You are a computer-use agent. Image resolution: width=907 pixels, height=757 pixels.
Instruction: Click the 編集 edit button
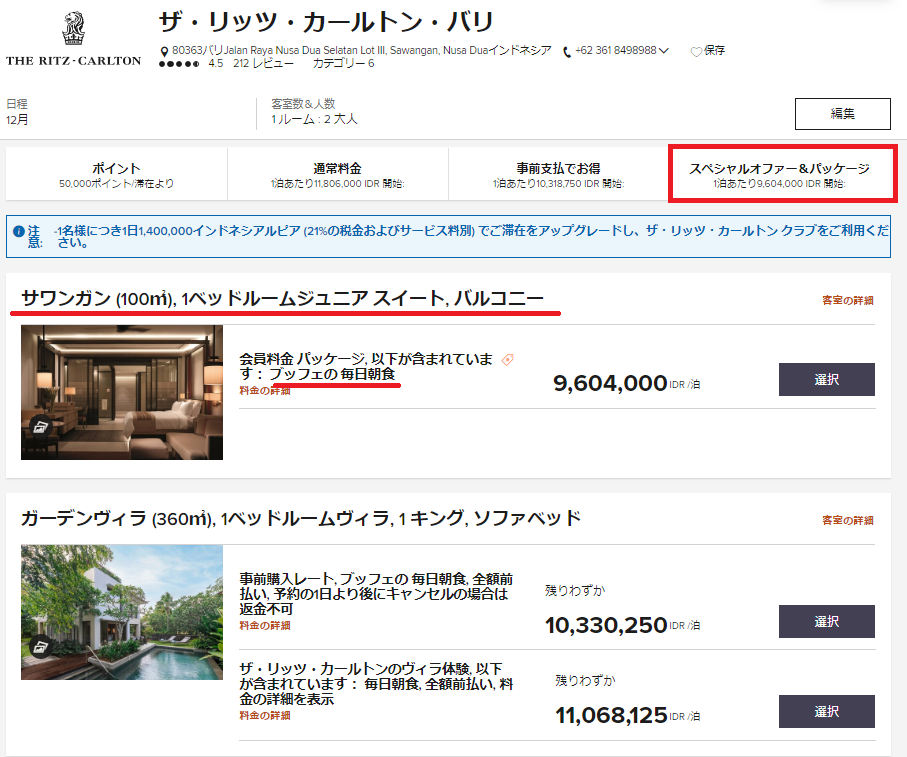coord(842,114)
